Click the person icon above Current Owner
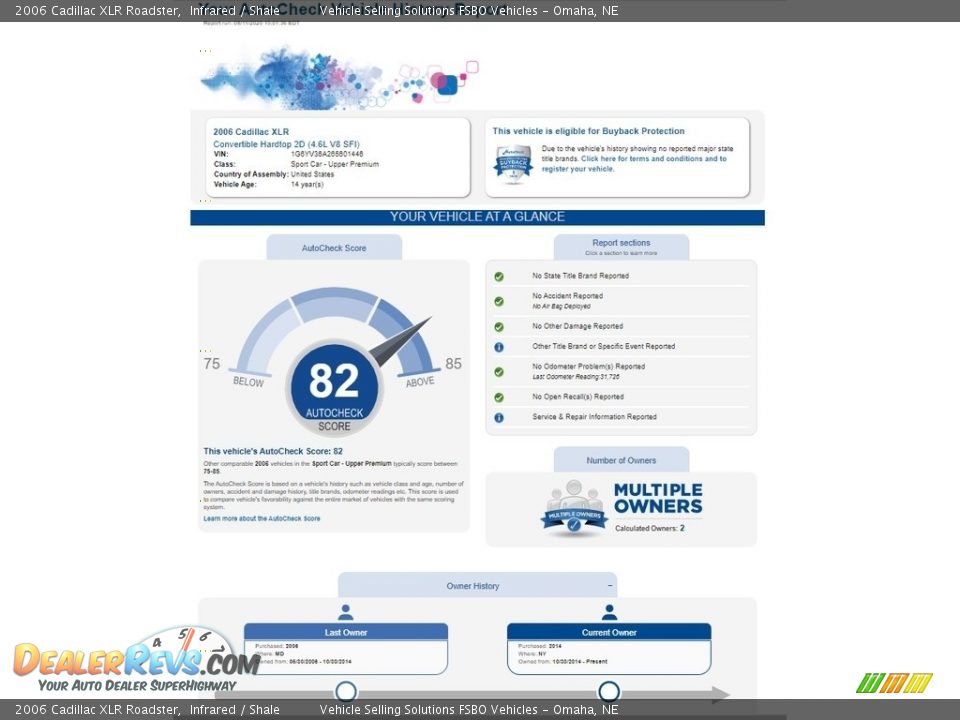This screenshot has height=720, width=960. pos(609,612)
